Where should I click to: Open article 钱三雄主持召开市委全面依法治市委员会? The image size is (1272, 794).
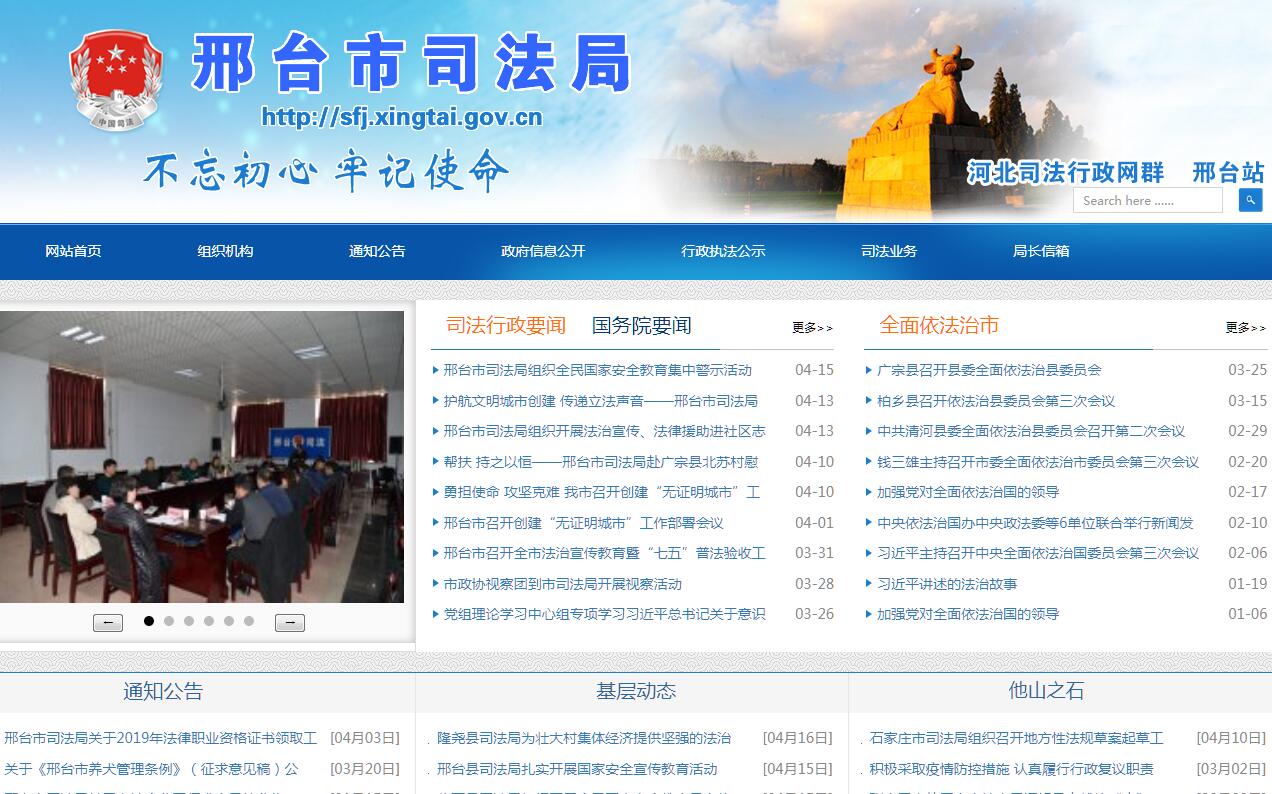(x=1038, y=462)
